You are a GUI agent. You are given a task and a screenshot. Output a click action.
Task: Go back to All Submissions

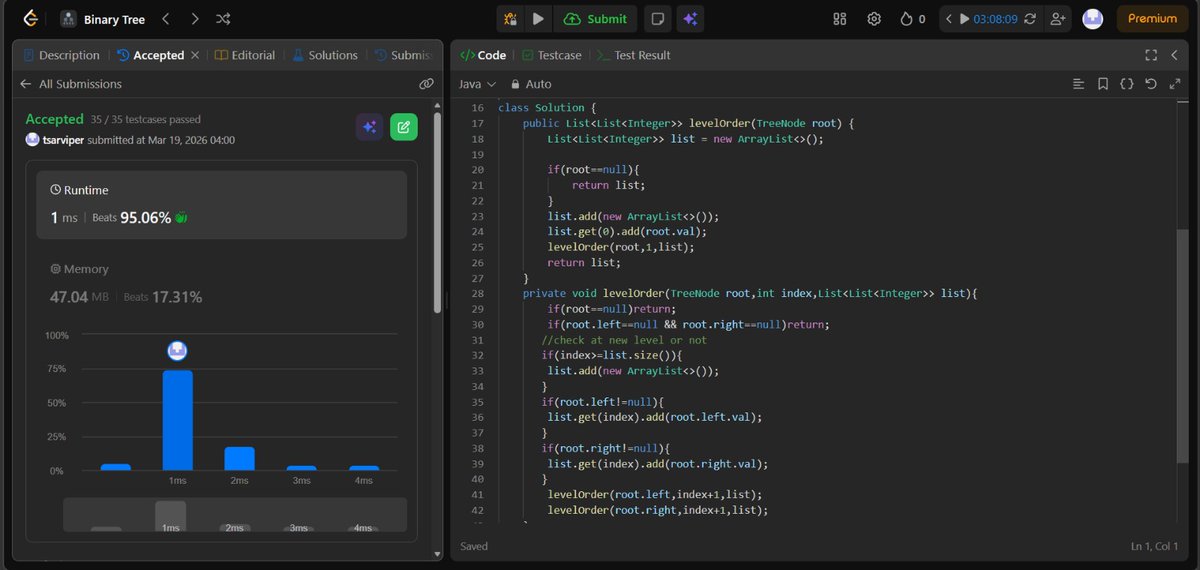[x=71, y=84]
